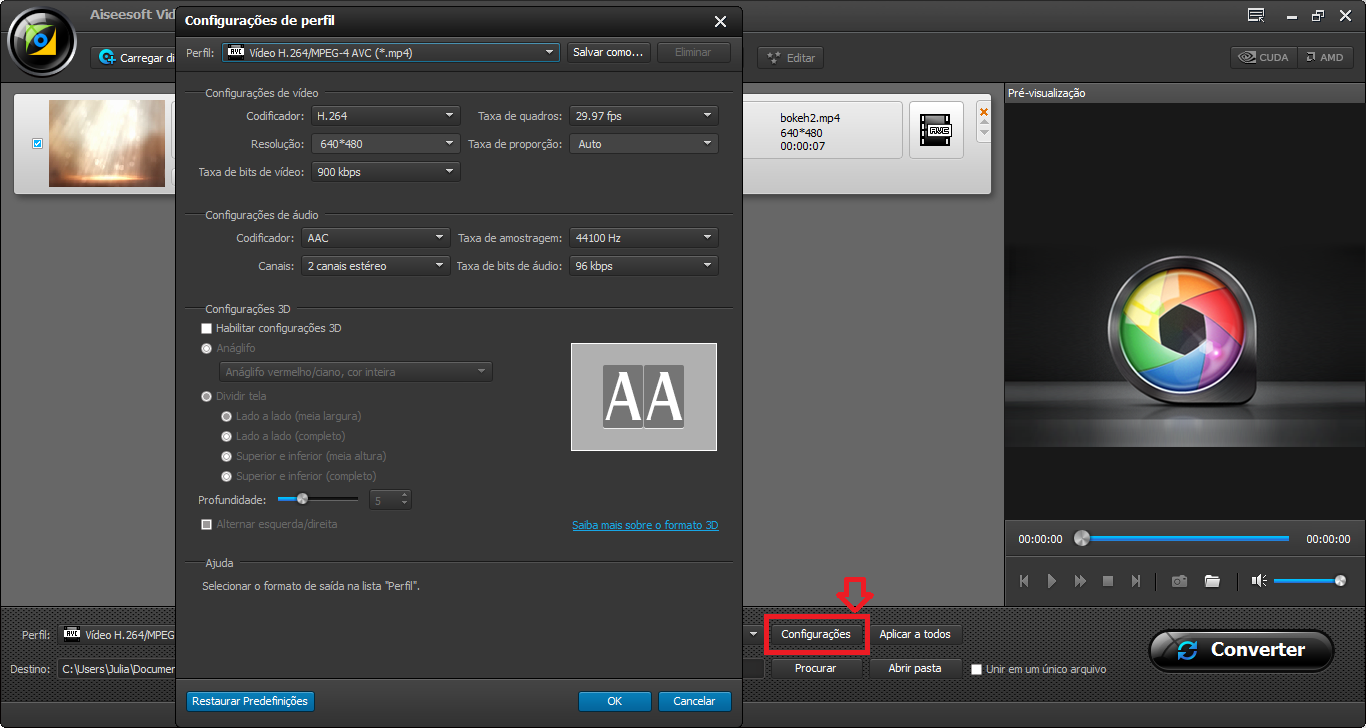Check Unir em um único arquivo
The width and height of the screenshot is (1366, 728).
pos(977,669)
